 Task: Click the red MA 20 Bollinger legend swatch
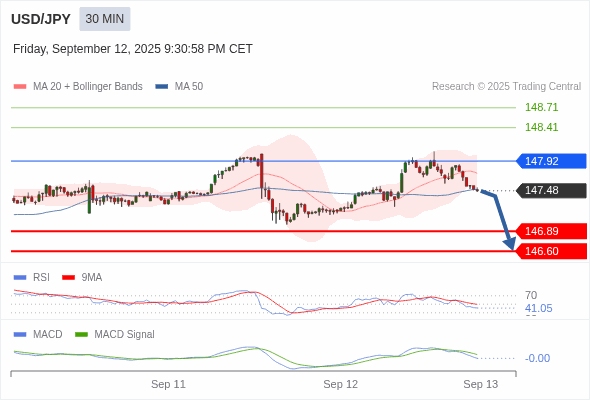coord(20,87)
